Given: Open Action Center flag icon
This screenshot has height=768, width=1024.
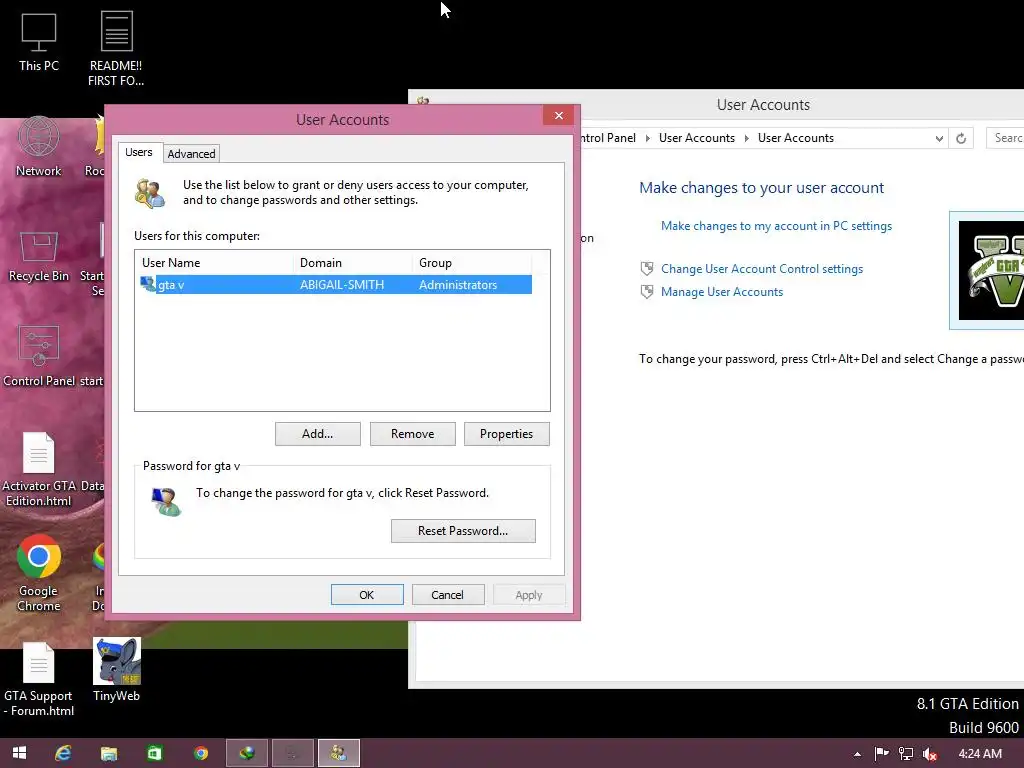Looking at the screenshot, I should click(881, 754).
